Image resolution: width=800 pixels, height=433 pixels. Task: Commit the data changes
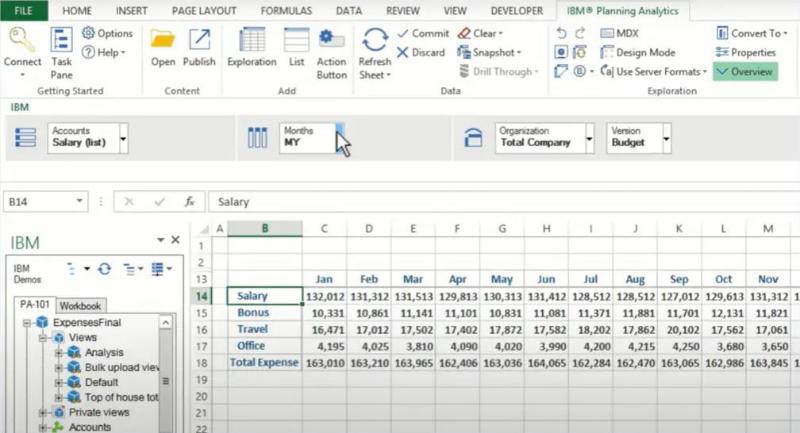point(423,34)
